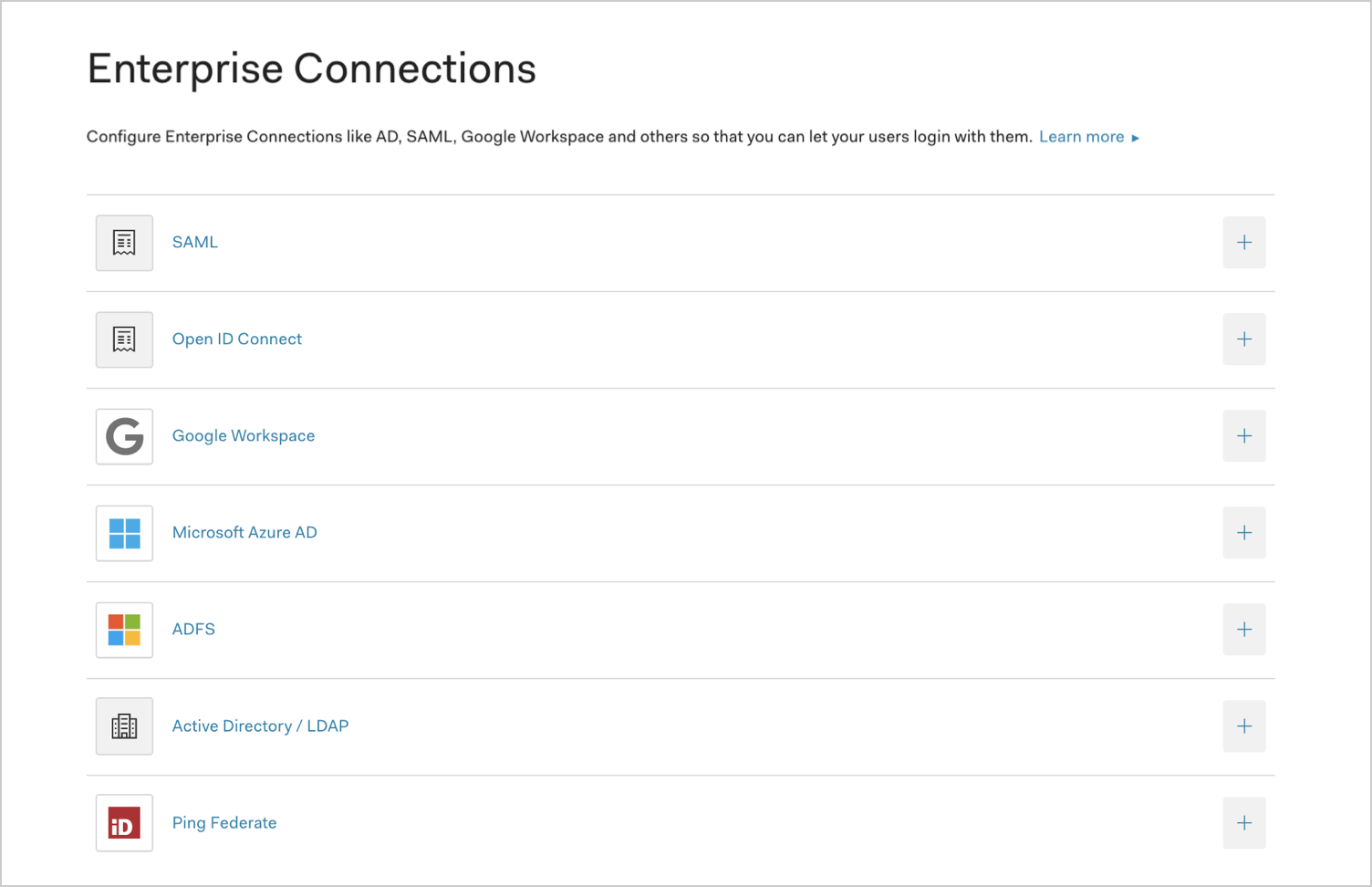Open the Microsoft Azure AD link
1372x887 pixels.
click(x=244, y=532)
